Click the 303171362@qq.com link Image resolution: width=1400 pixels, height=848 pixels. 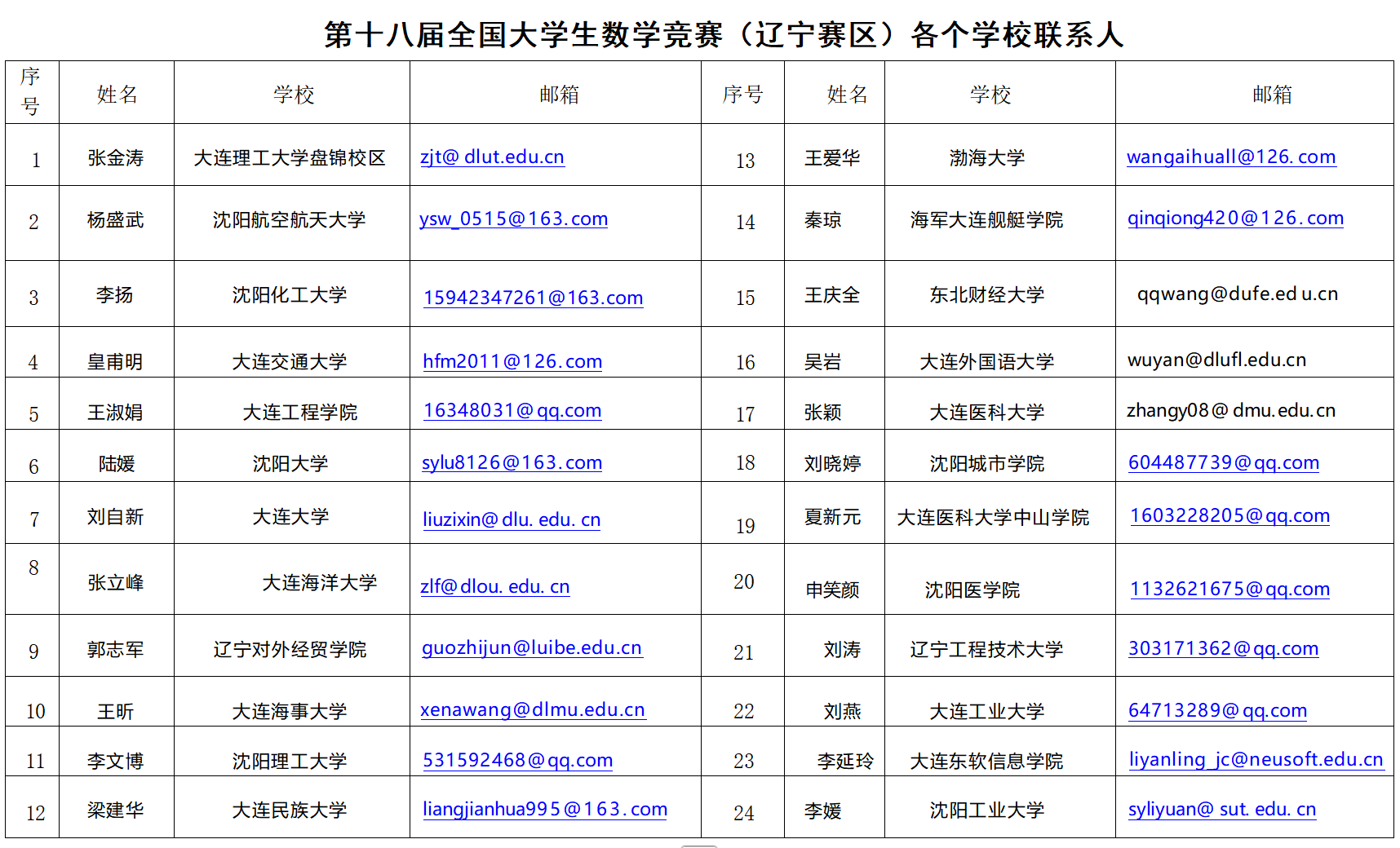coord(1223,648)
